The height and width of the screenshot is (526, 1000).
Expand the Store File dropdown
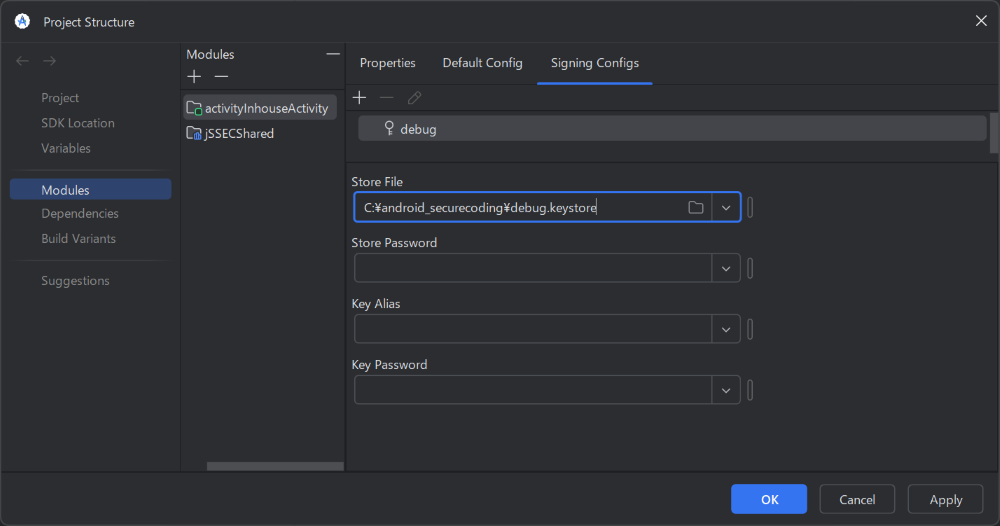coord(726,207)
